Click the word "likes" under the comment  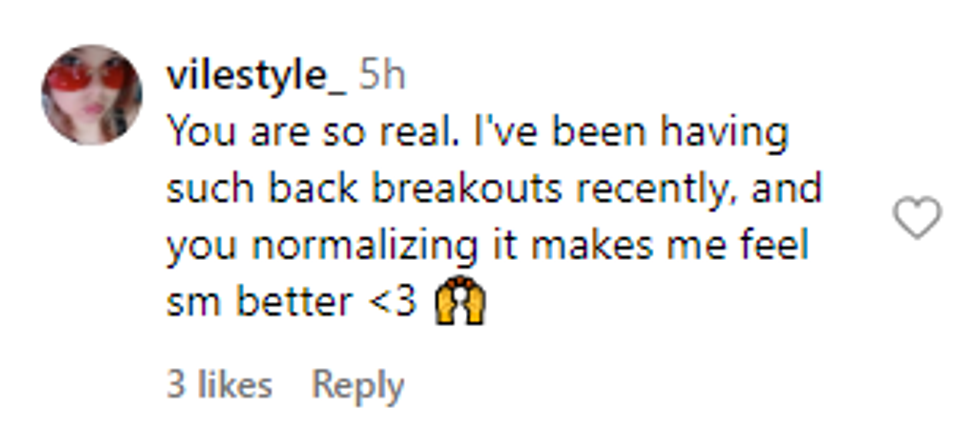(x=234, y=385)
